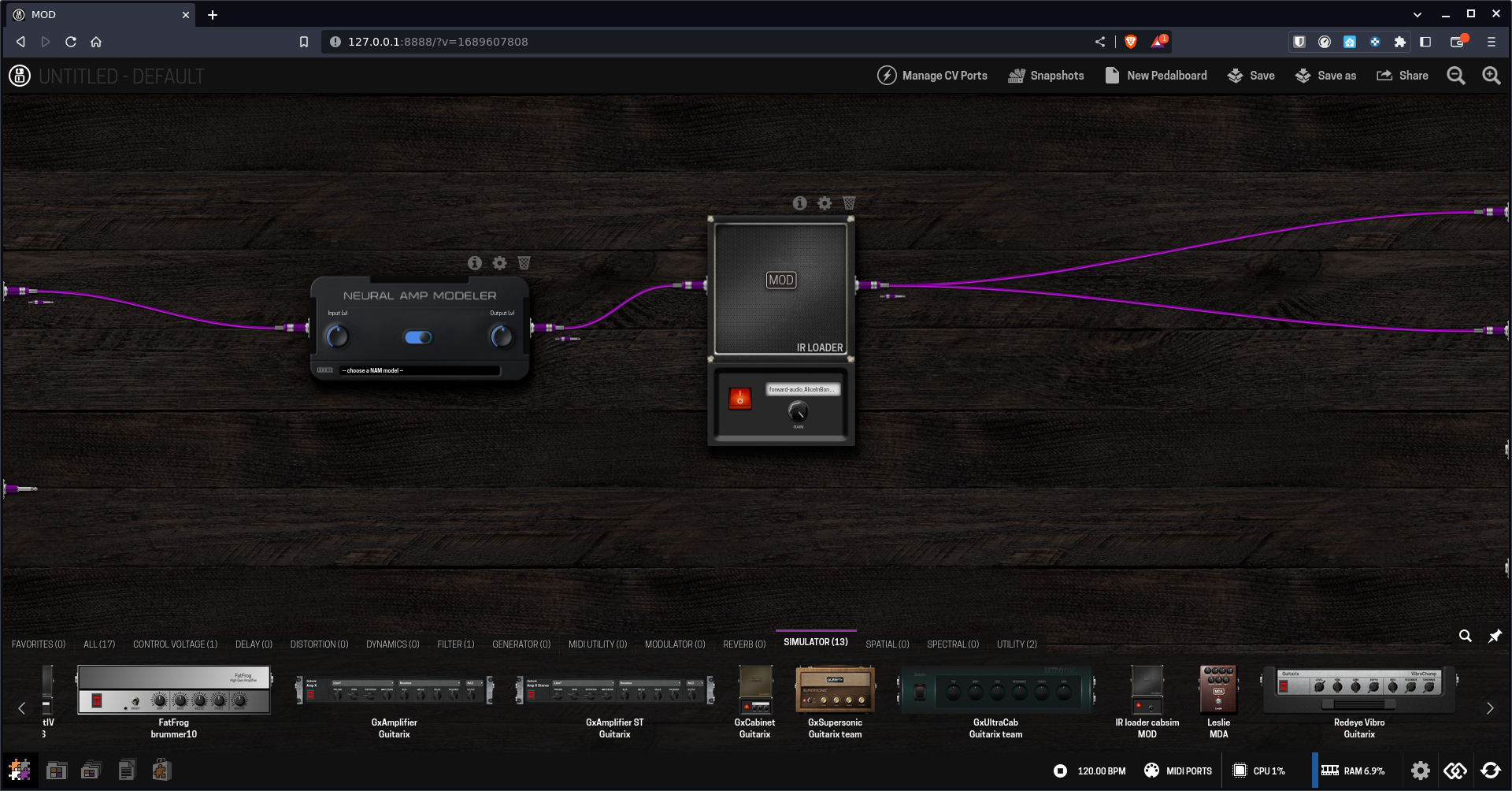The image size is (1512, 791).
Task: Open the IR file selector dropdown
Action: 802,389
